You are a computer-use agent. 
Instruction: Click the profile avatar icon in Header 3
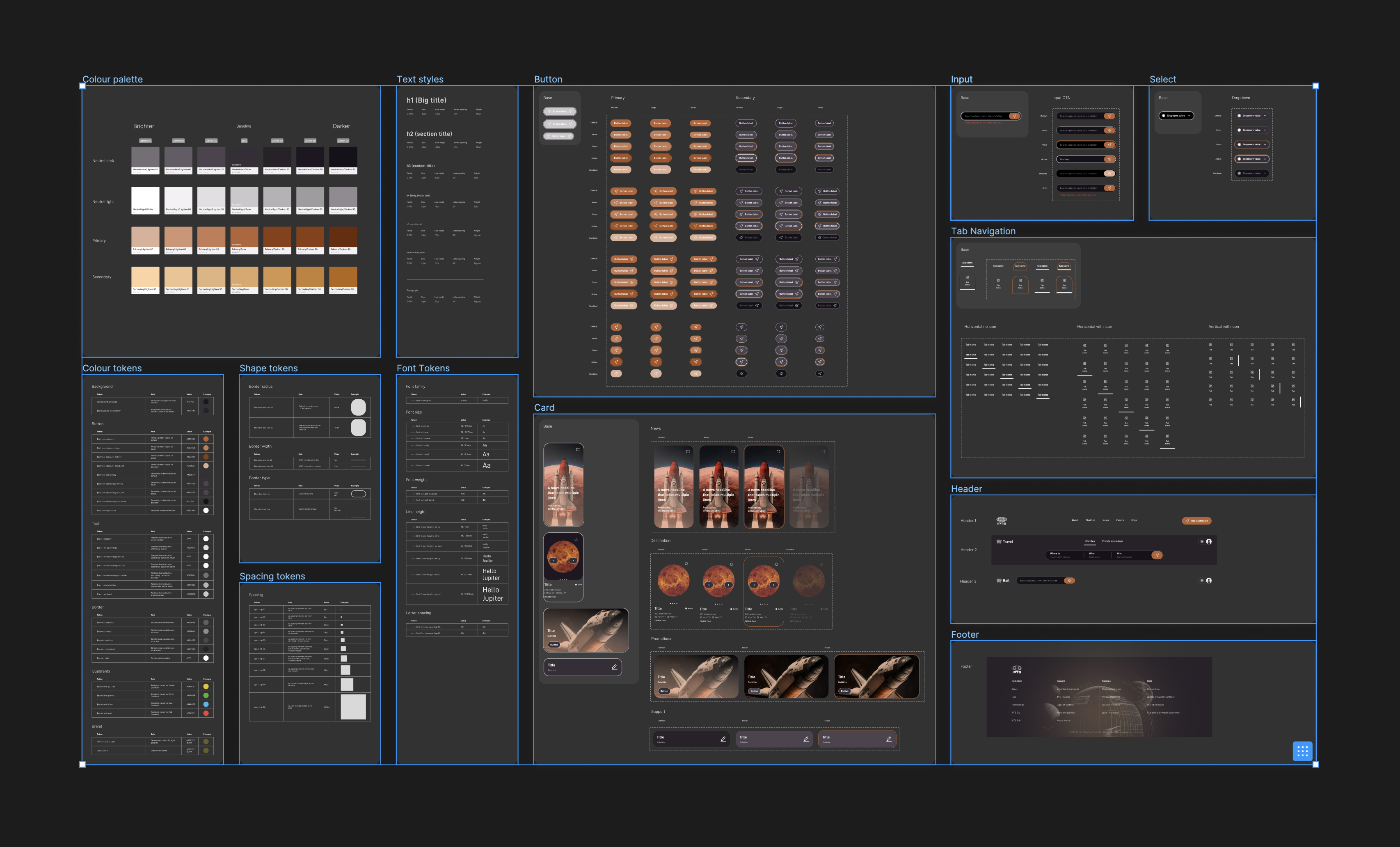pos(1210,581)
